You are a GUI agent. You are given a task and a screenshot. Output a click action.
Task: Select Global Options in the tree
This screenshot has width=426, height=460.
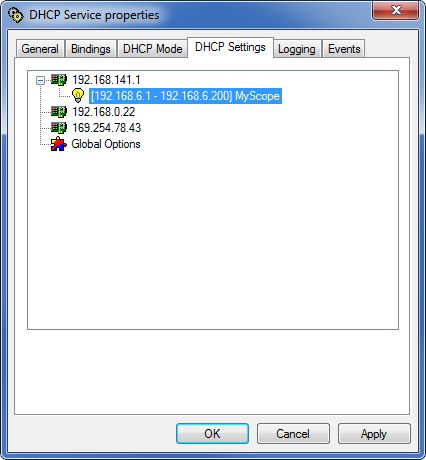106,144
